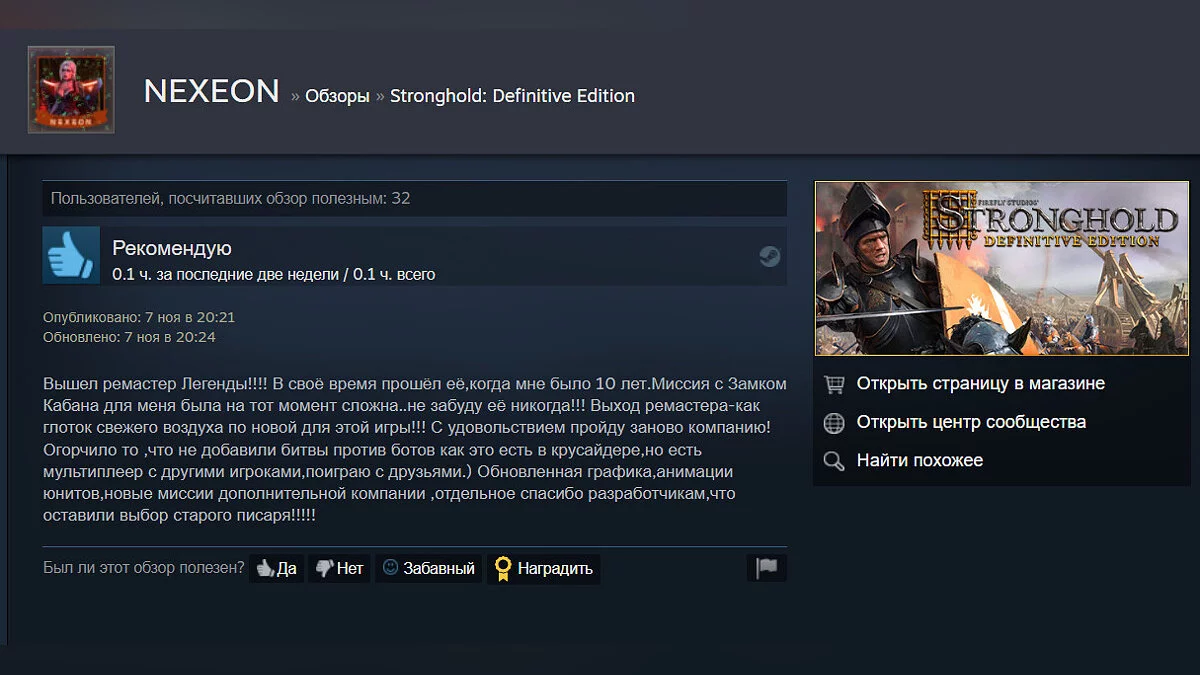Click the Рекомендую heading text
The width and height of the screenshot is (1200, 675).
coord(172,248)
